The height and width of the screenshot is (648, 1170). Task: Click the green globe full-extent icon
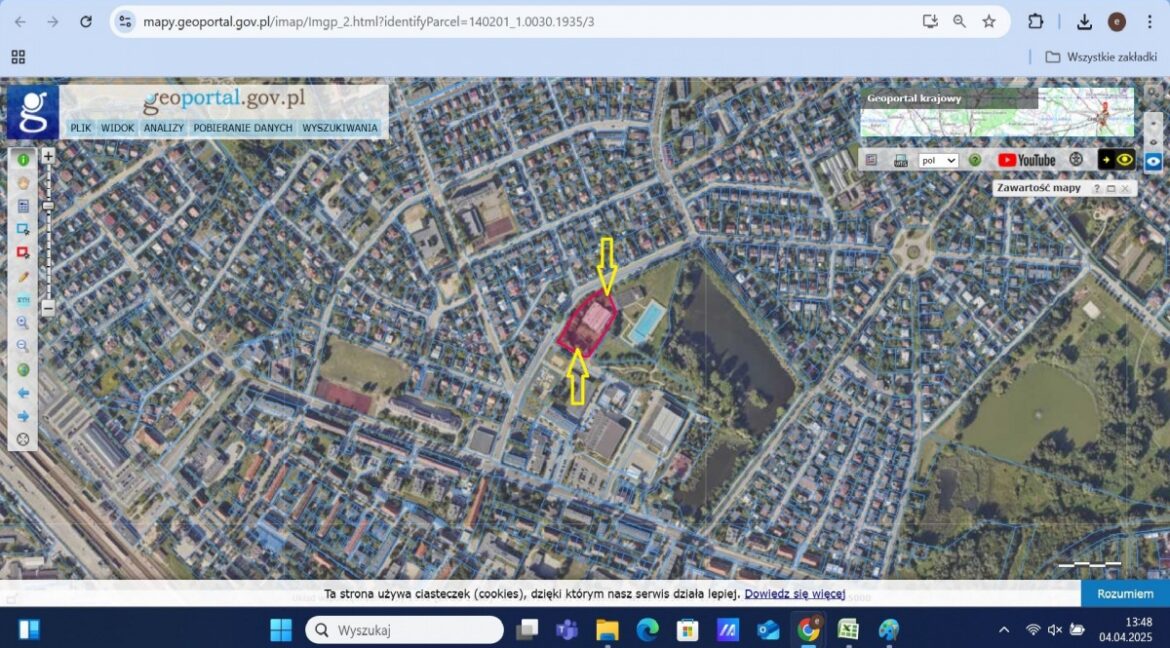point(23,370)
